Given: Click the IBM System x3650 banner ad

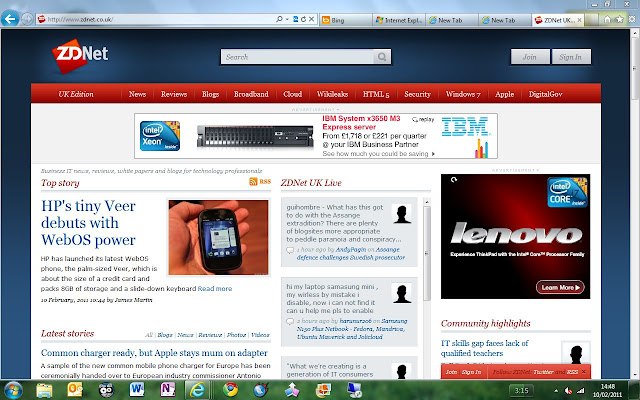Looking at the screenshot, I should click(x=316, y=136).
